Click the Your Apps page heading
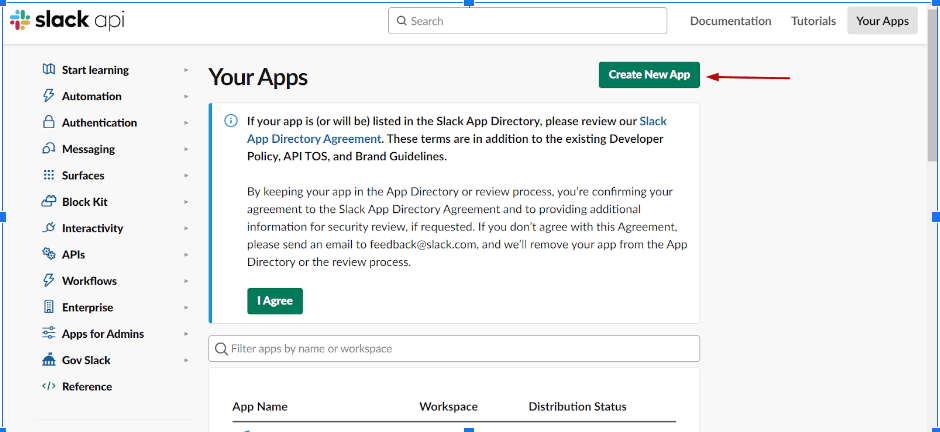This screenshot has width=940, height=432. [258, 77]
